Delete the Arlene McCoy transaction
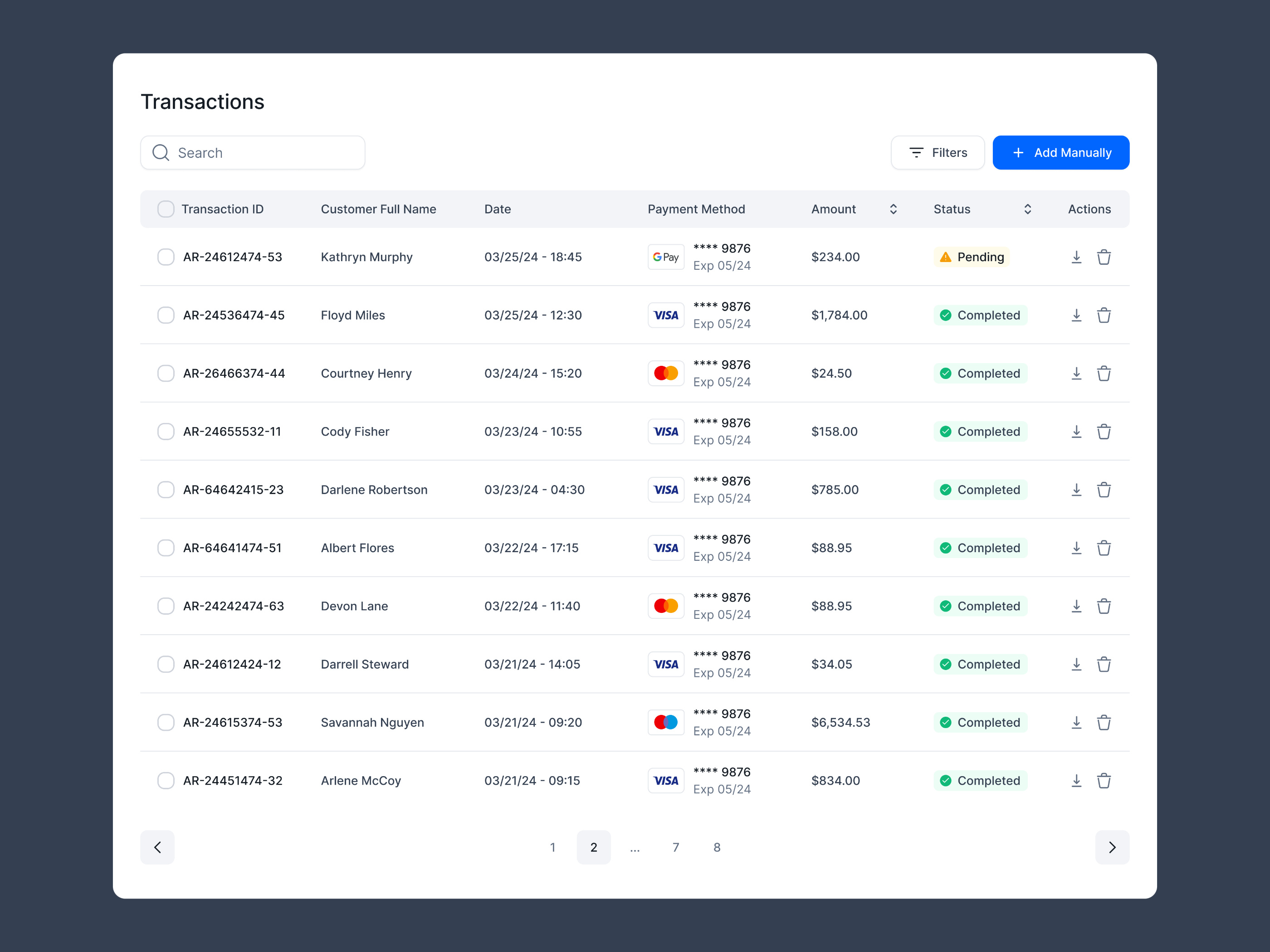This screenshot has height=952, width=1270. (1104, 781)
